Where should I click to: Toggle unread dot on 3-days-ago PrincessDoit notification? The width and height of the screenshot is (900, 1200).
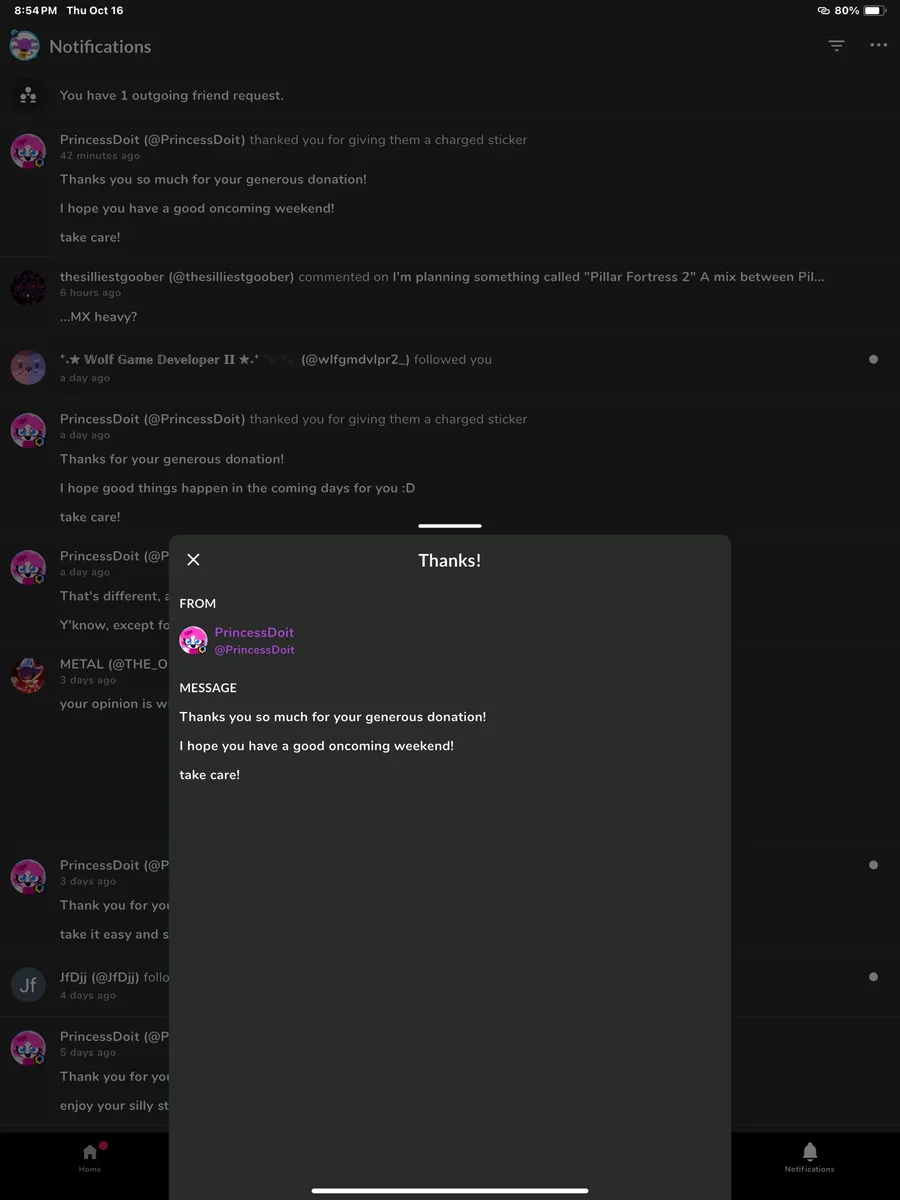click(x=873, y=865)
